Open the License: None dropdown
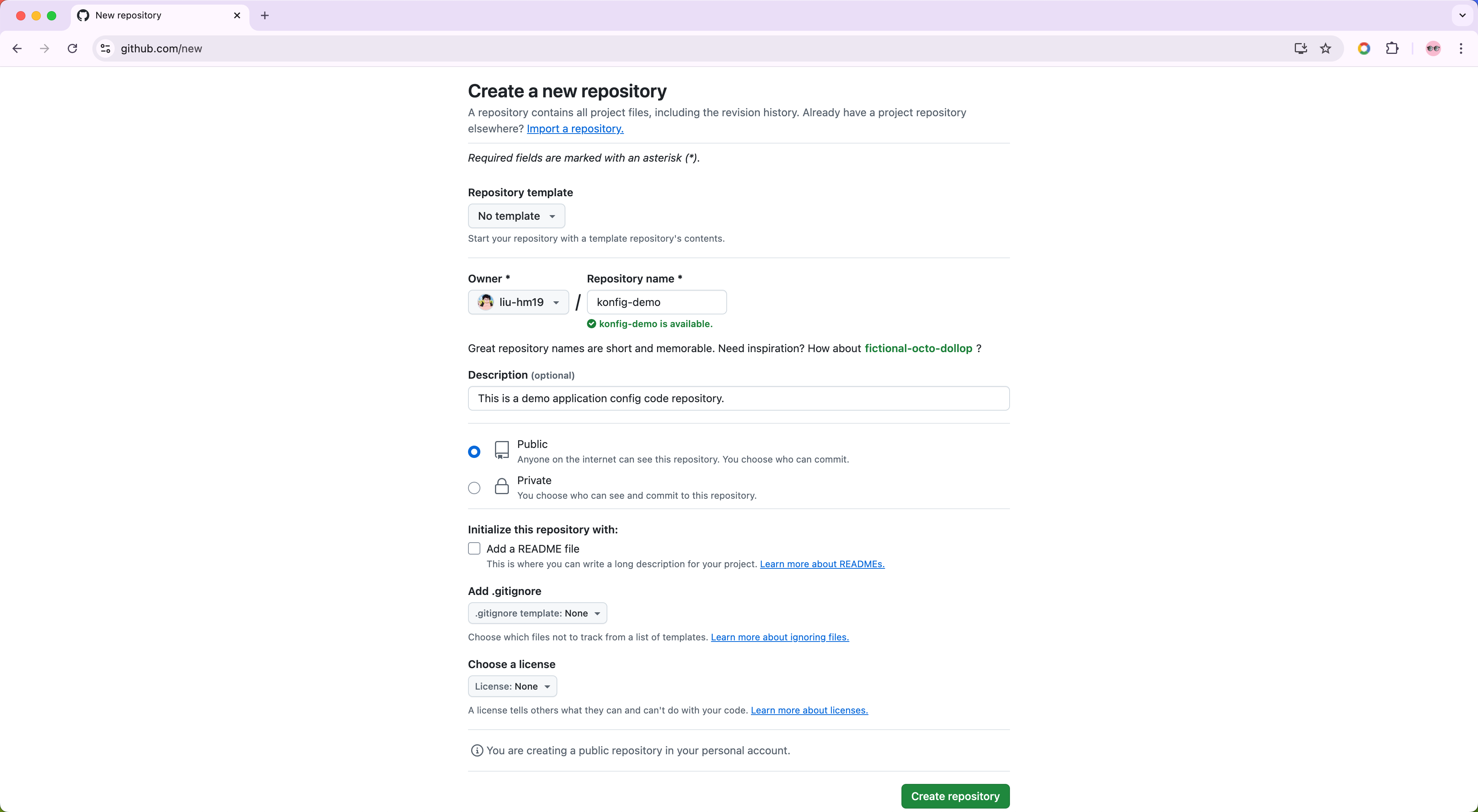Viewport: 1478px width, 812px height. [x=512, y=686]
